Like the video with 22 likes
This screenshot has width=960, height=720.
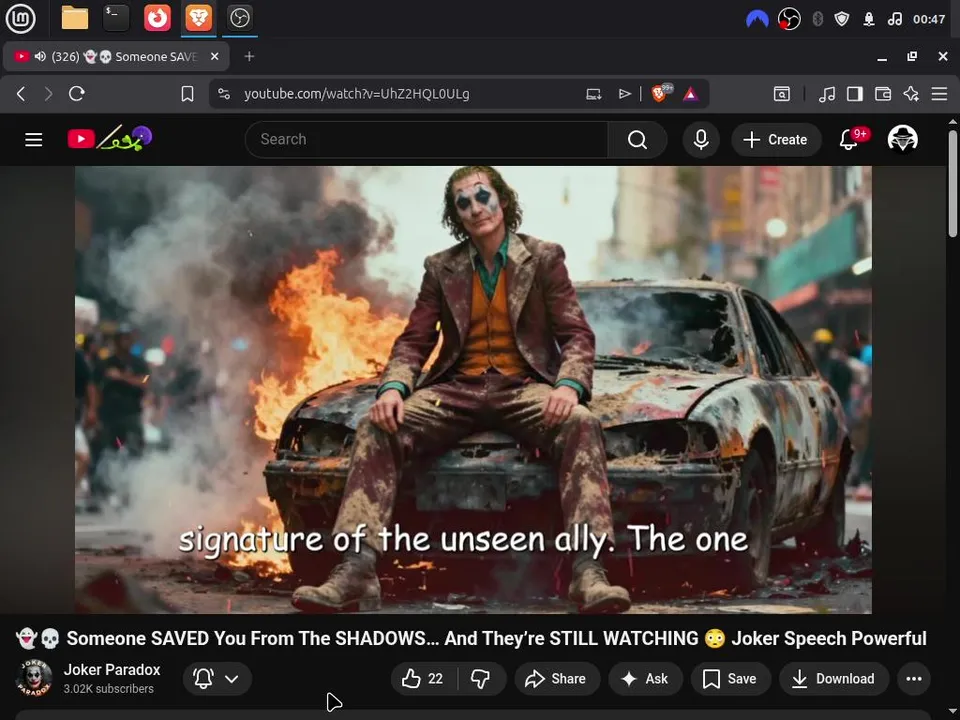pyautogui.click(x=422, y=678)
